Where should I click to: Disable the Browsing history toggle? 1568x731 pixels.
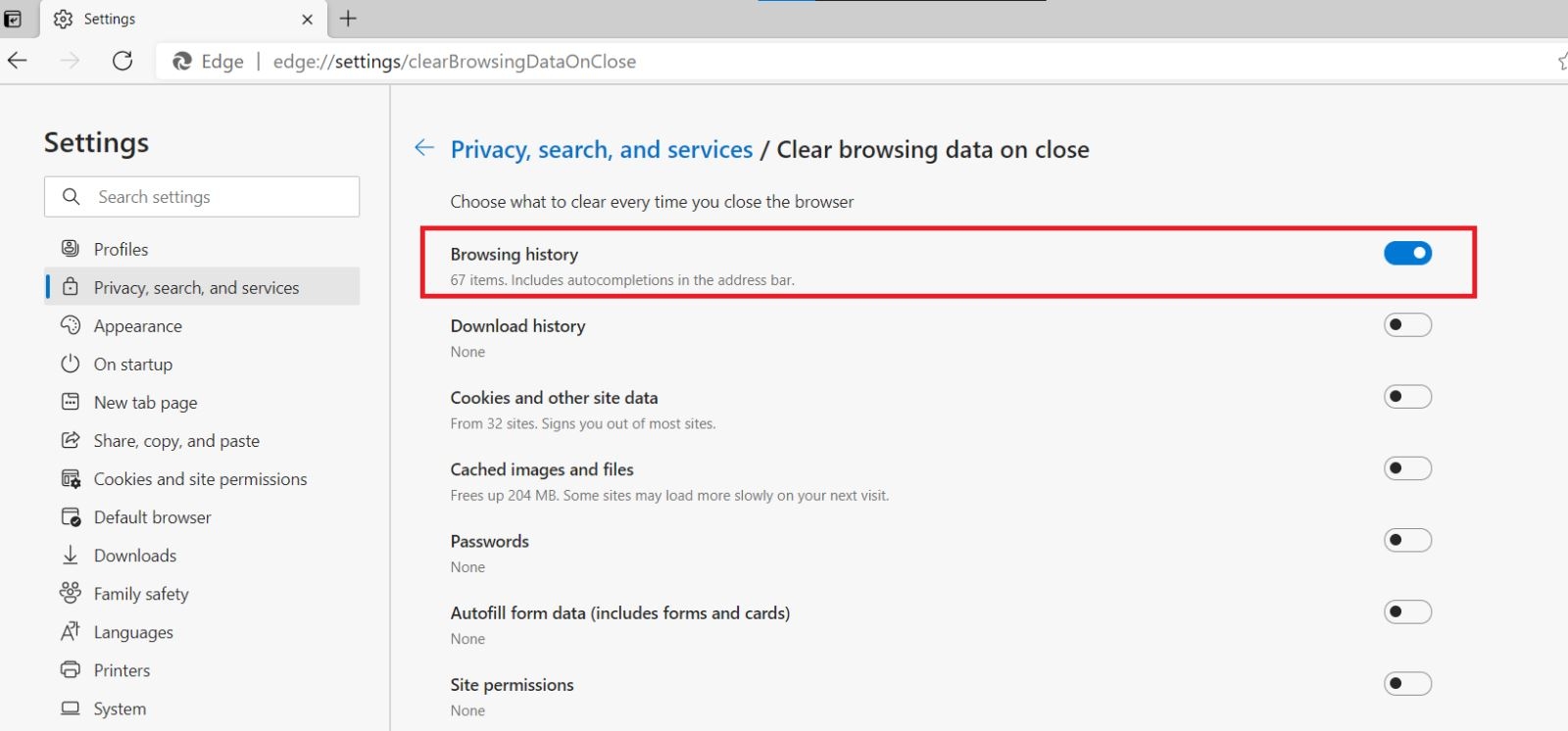pyautogui.click(x=1408, y=253)
